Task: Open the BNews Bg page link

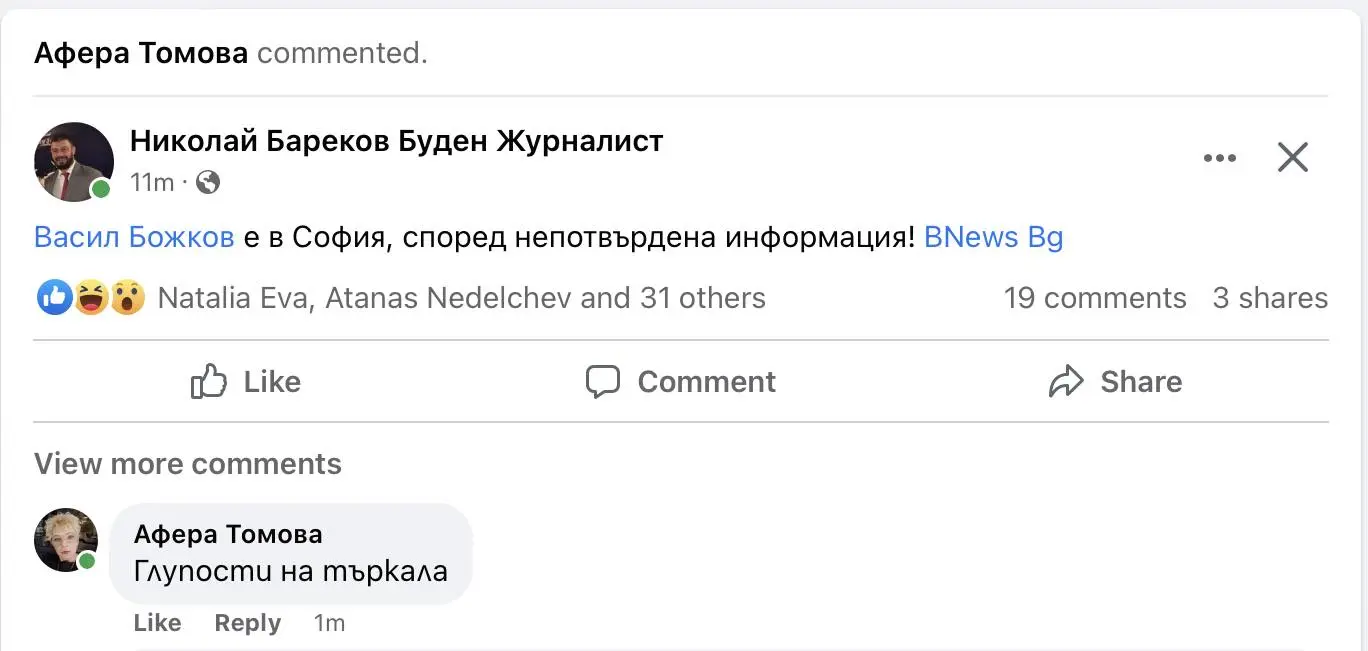Action: [x=993, y=238]
